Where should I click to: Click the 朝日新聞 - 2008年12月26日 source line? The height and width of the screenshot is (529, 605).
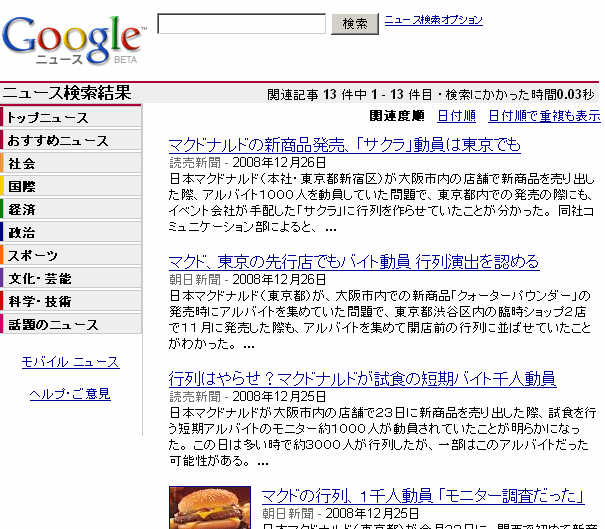(247, 279)
